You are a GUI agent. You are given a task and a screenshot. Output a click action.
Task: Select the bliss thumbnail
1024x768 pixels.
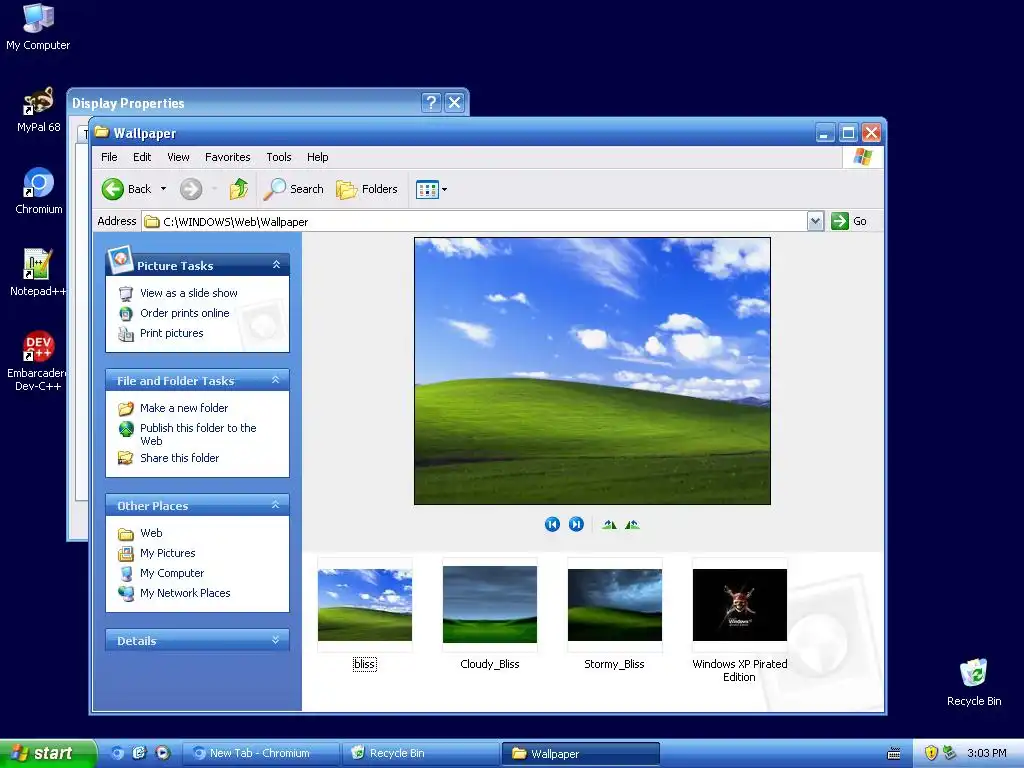click(365, 605)
